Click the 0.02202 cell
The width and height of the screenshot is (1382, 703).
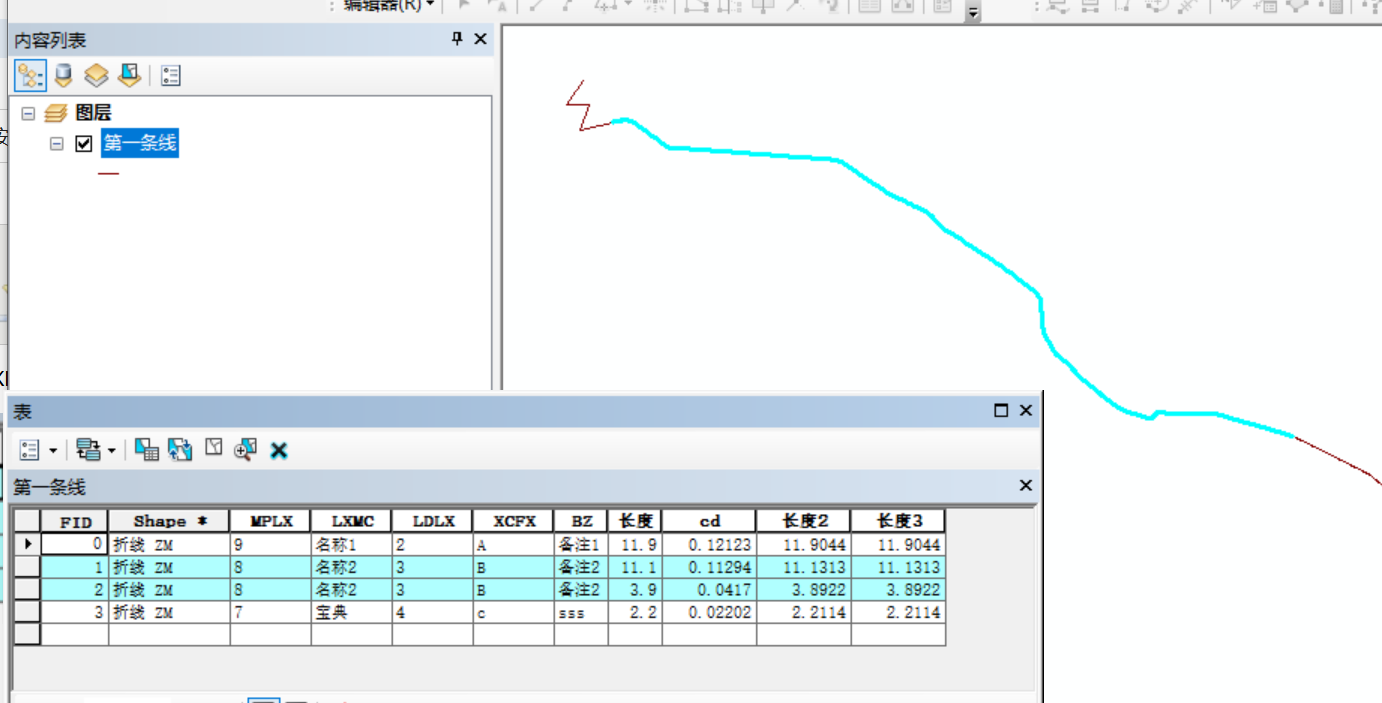pos(709,611)
